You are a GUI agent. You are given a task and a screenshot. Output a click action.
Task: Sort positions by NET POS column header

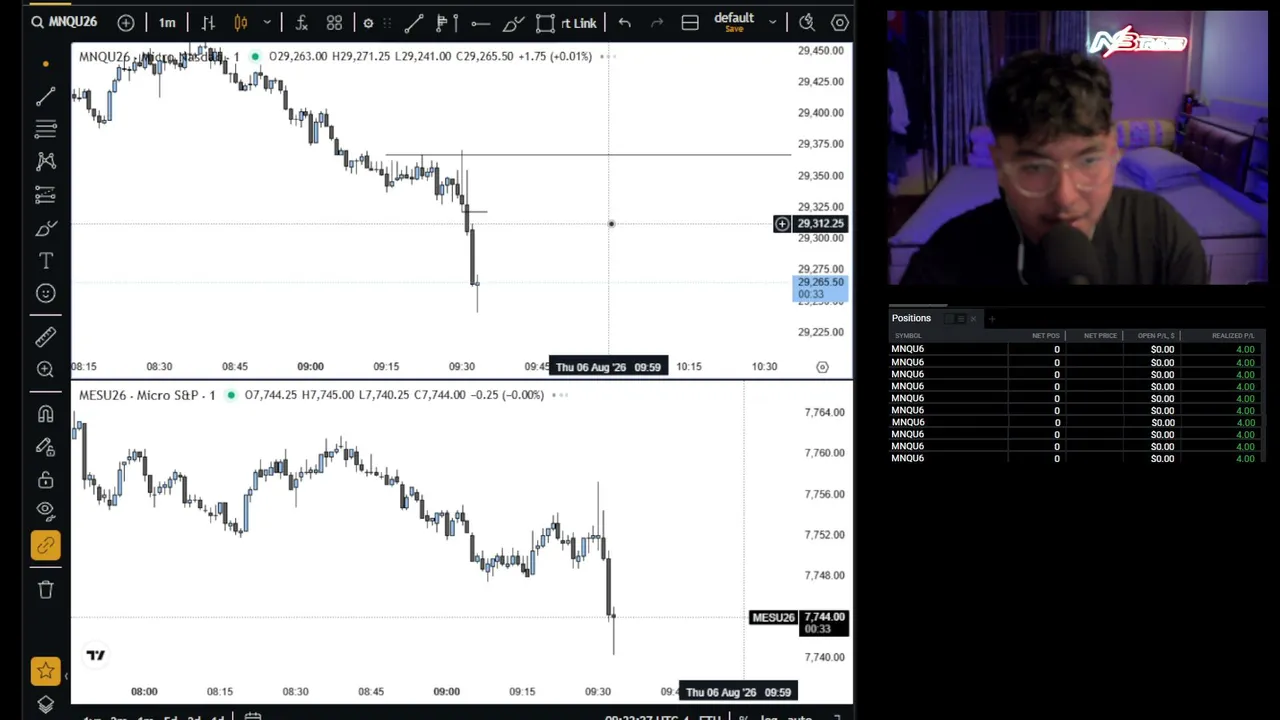1045,336
